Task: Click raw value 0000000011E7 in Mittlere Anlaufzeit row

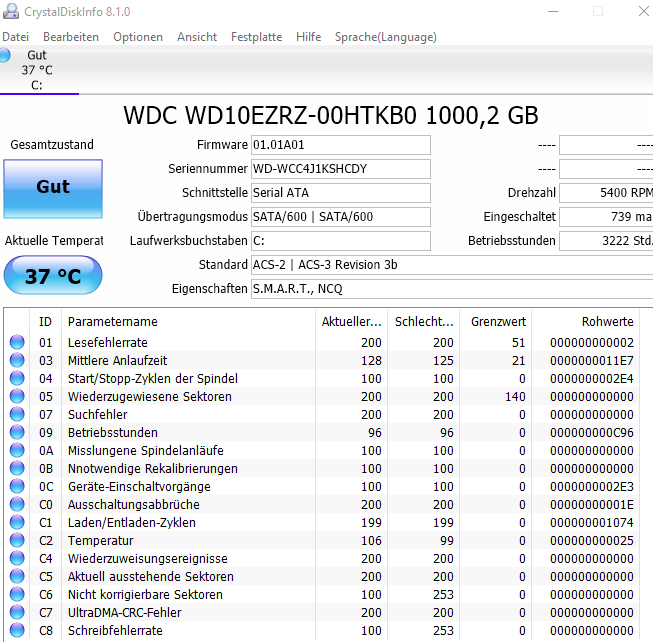Action: 592,361
